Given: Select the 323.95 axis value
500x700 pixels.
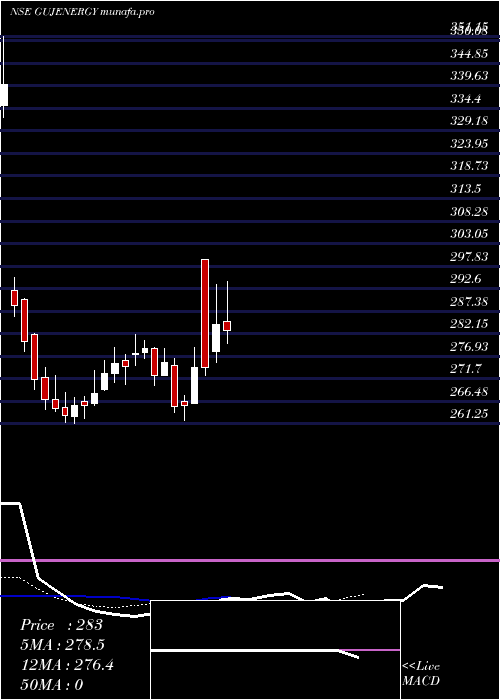Looking at the screenshot, I should [469, 144].
